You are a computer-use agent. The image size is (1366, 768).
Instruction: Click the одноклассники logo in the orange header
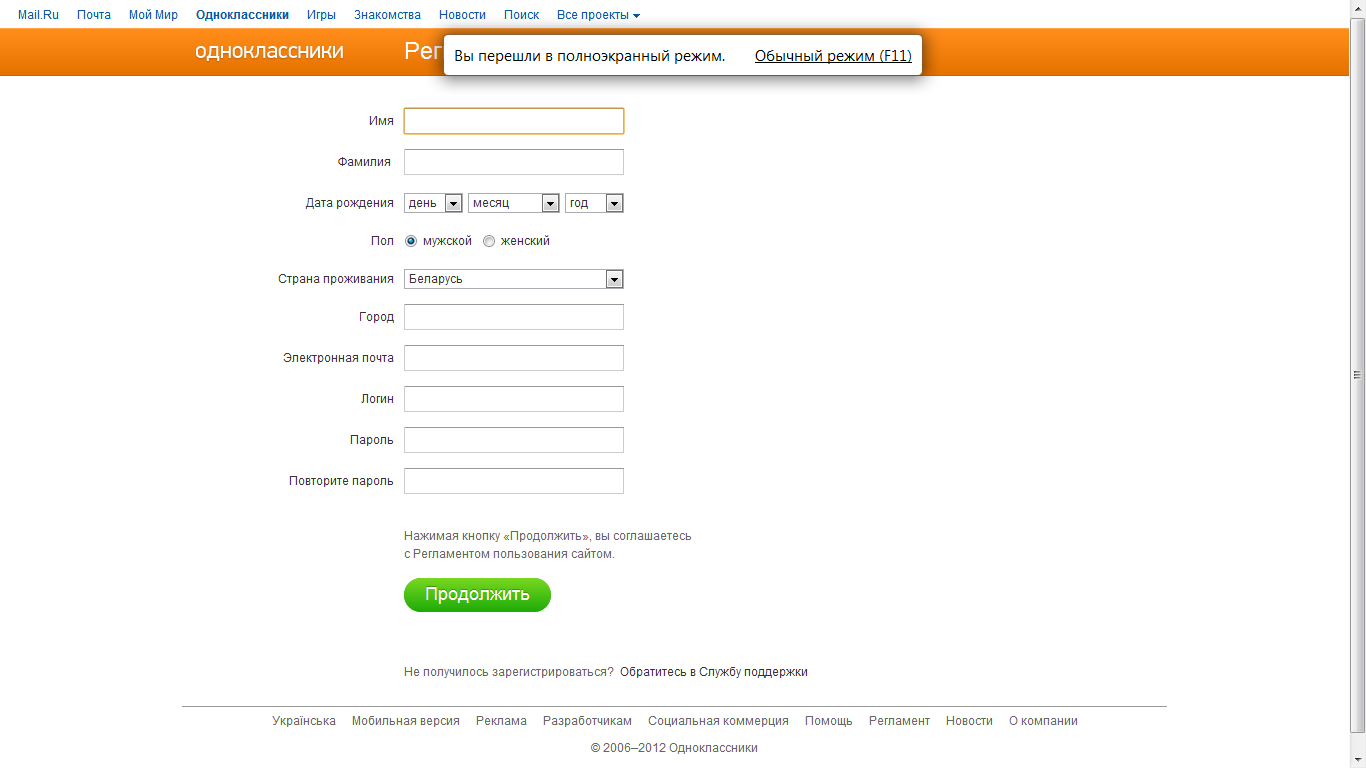pyautogui.click(x=269, y=51)
